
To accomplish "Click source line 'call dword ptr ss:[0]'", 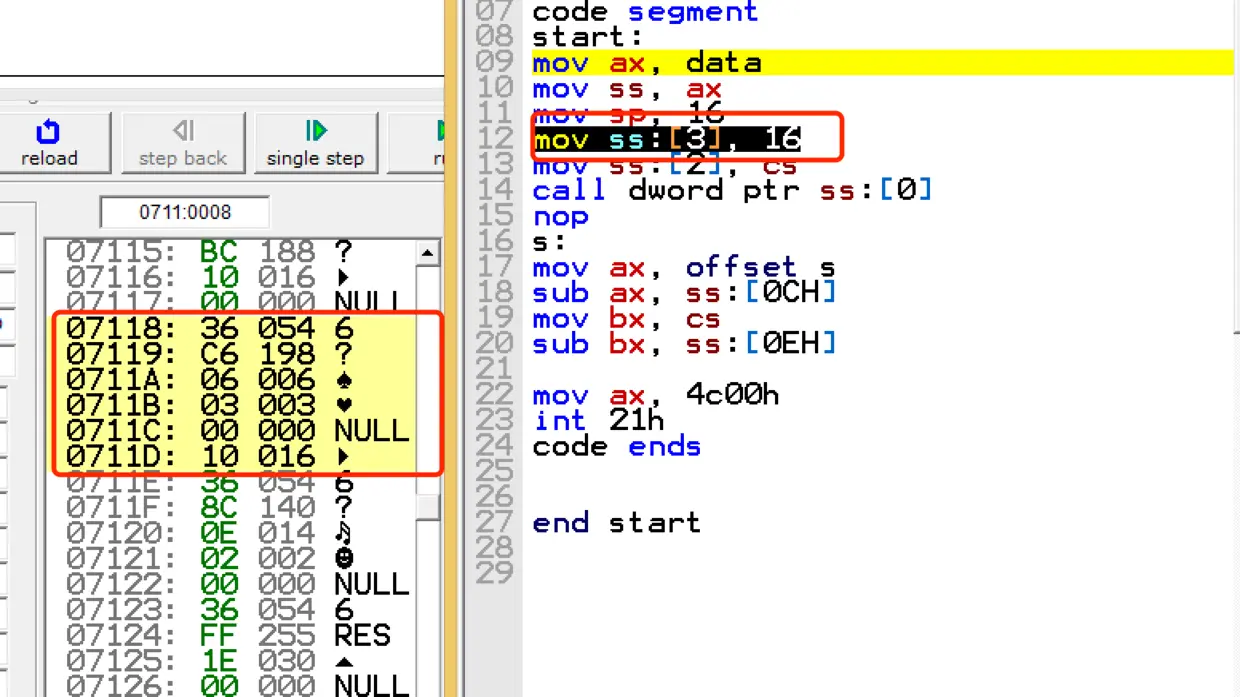I will click(x=732, y=190).
